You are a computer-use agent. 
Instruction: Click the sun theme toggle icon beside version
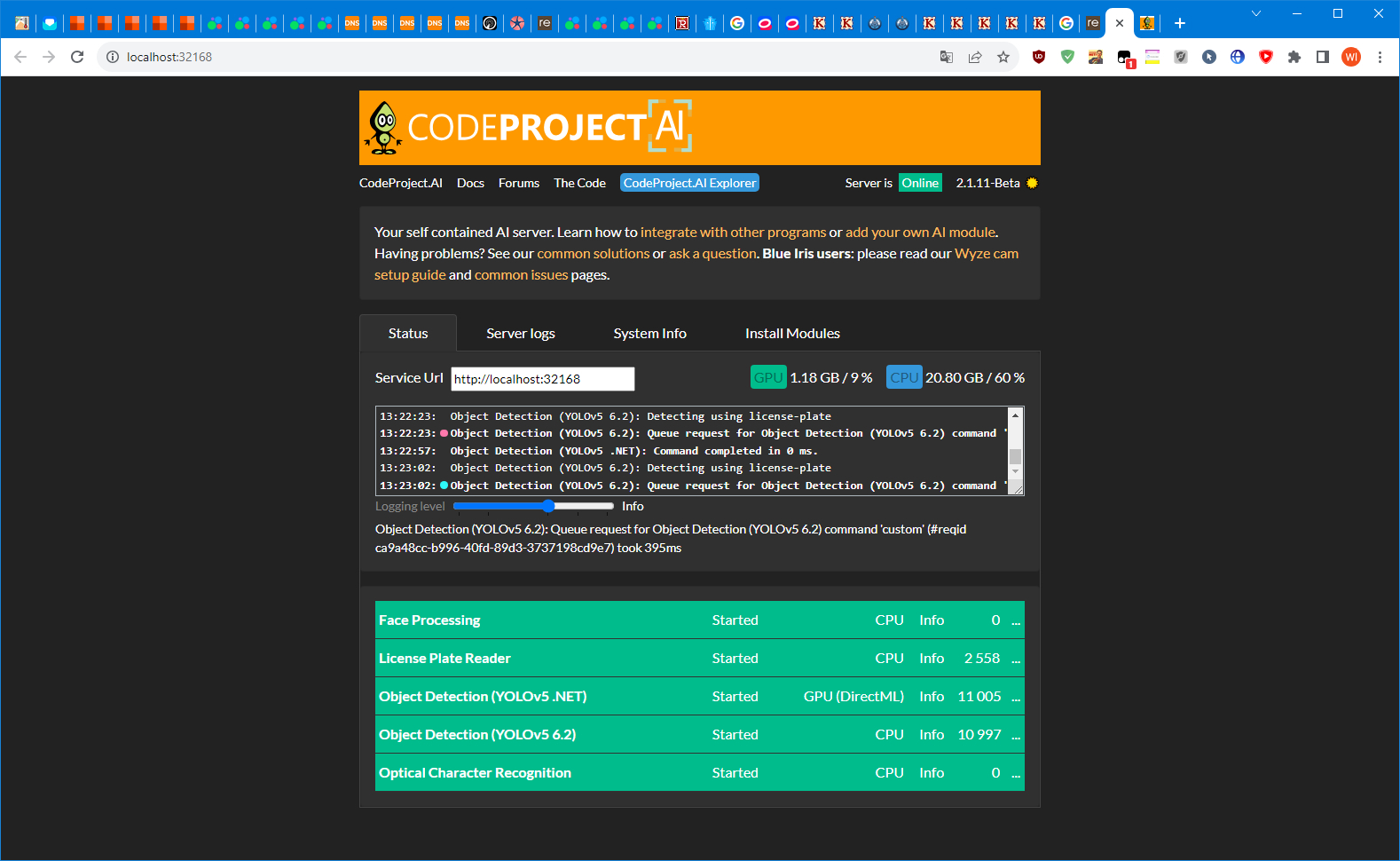click(1032, 183)
